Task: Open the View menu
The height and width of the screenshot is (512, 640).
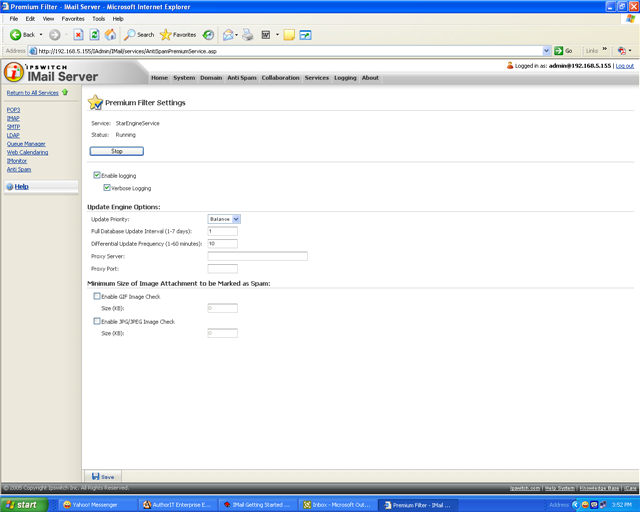Action: coord(48,19)
